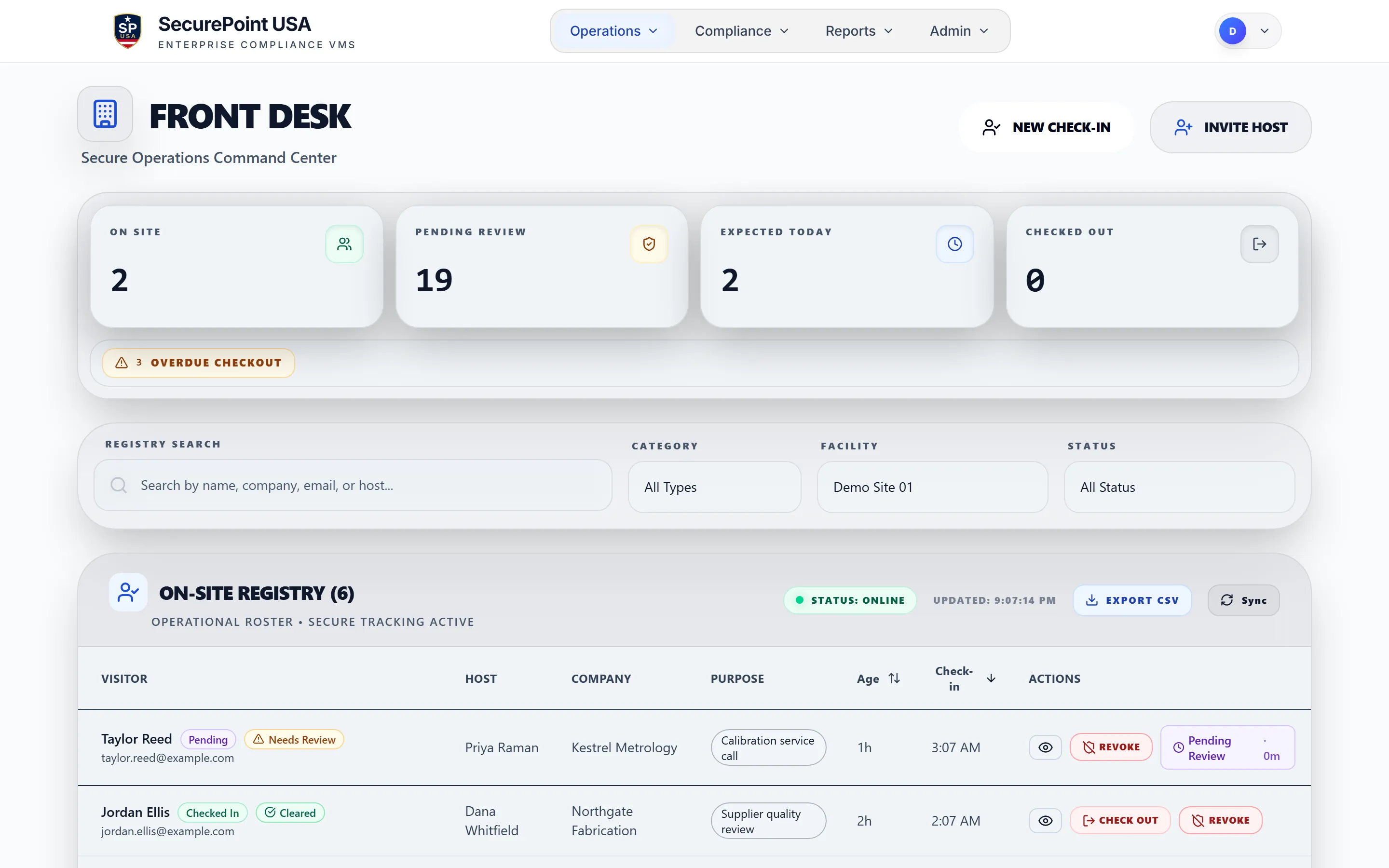1389x868 pixels.
Task: Click the Sync button
Action: pos(1243,600)
